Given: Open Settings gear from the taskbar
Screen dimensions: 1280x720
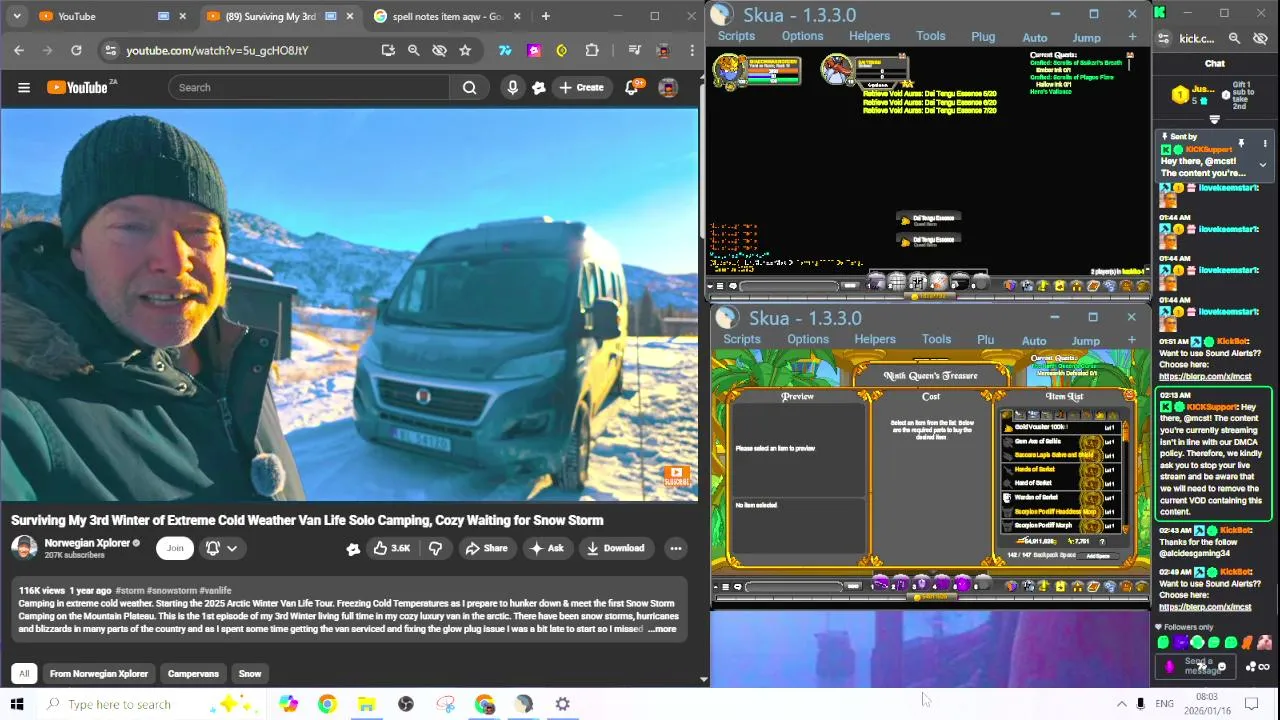Looking at the screenshot, I should click(x=563, y=704).
